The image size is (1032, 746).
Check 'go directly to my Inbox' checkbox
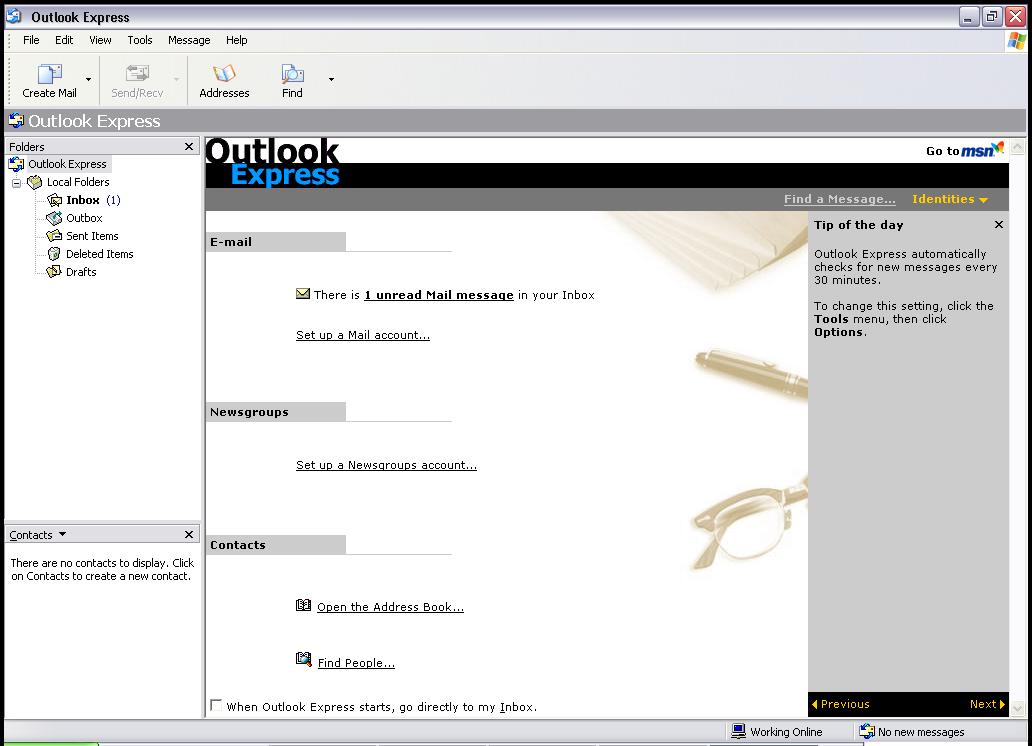click(x=216, y=705)
